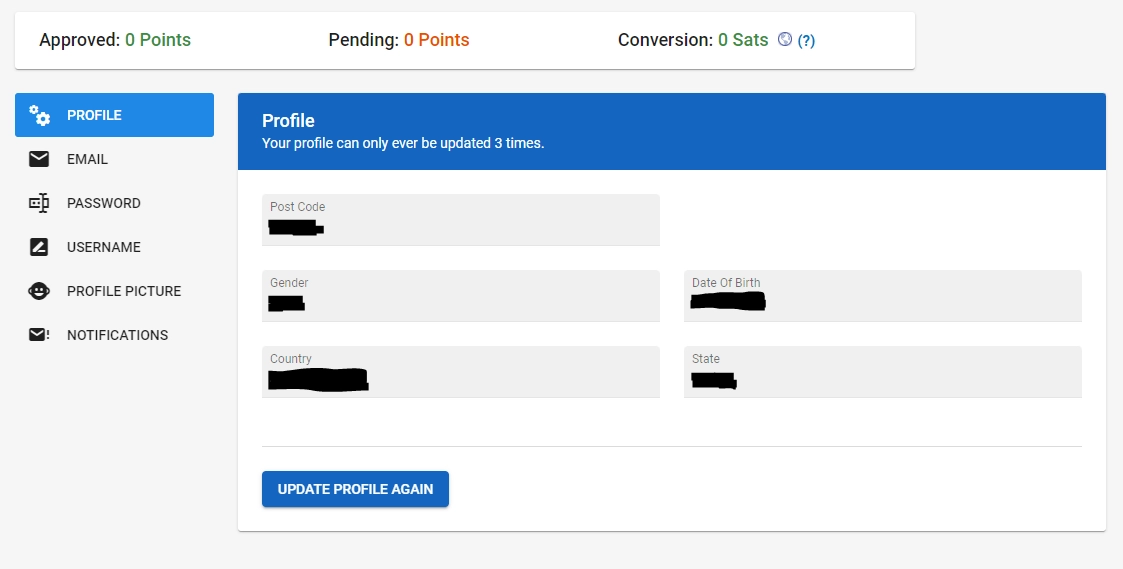The height and width of the screenshot is (569, 1123).
Task: Go to the EMAIL settings section
Action: tap(88, 159)
